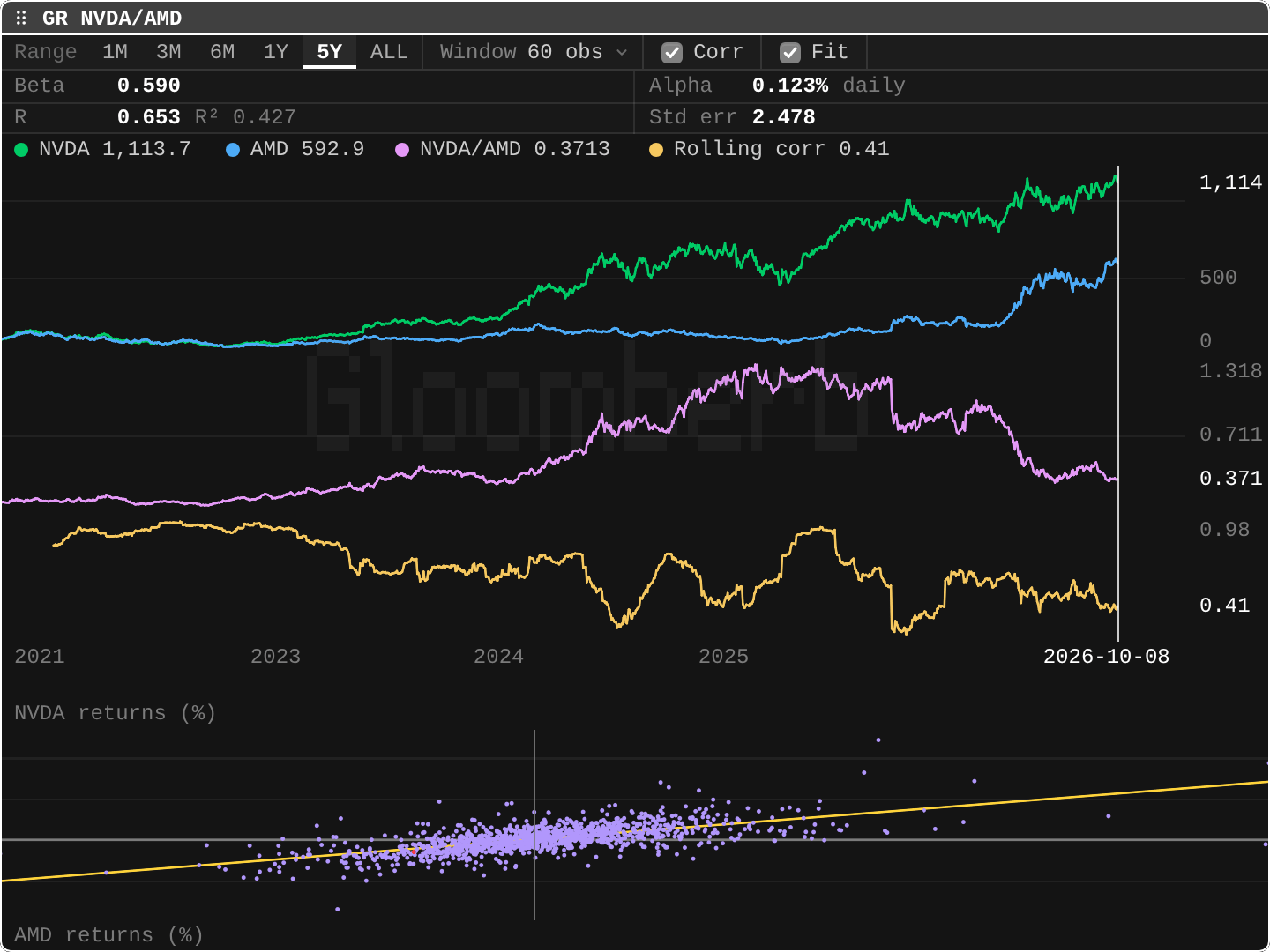Toggle the Corr checkbox
Screen dimensions: 1270x952
(x=672, y=53)
